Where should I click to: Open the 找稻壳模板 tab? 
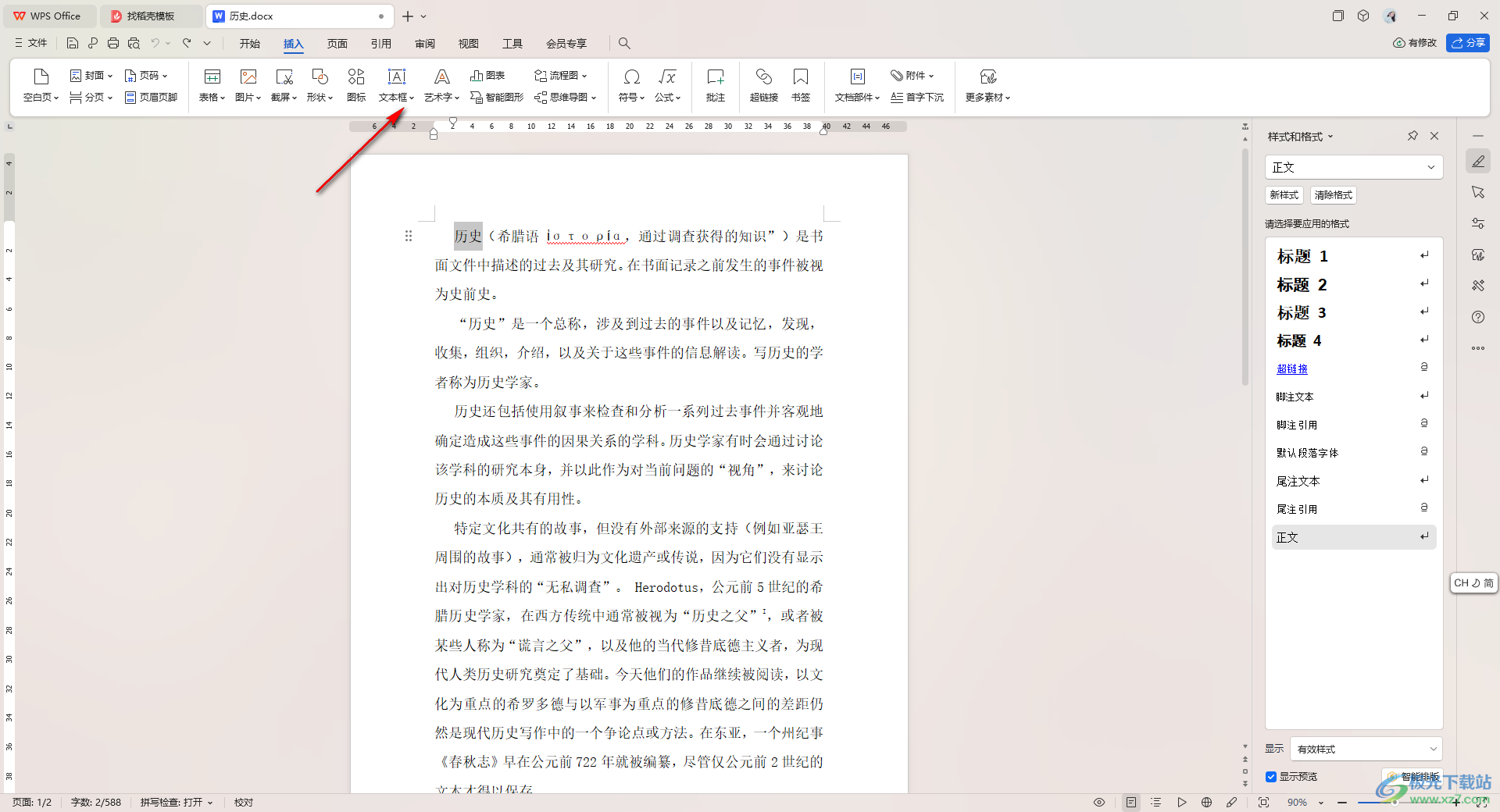[150, 16]
